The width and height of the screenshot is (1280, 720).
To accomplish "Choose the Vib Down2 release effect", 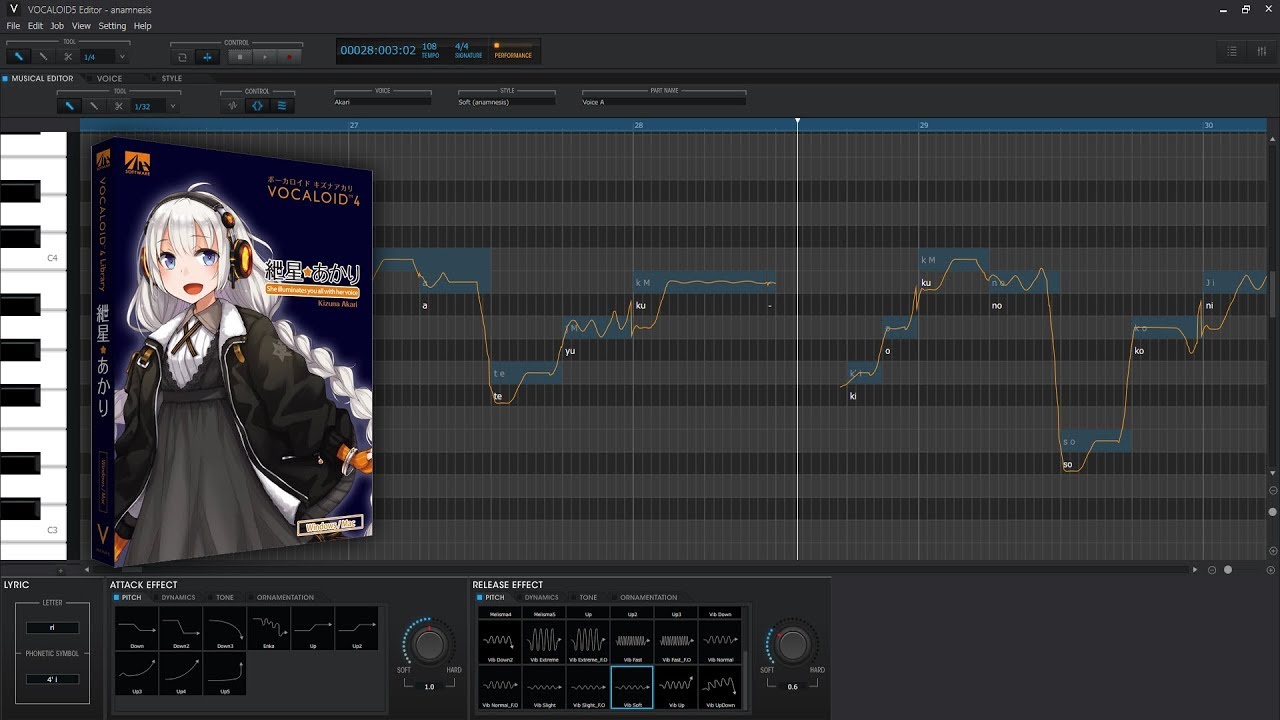I will coord(499,642).
